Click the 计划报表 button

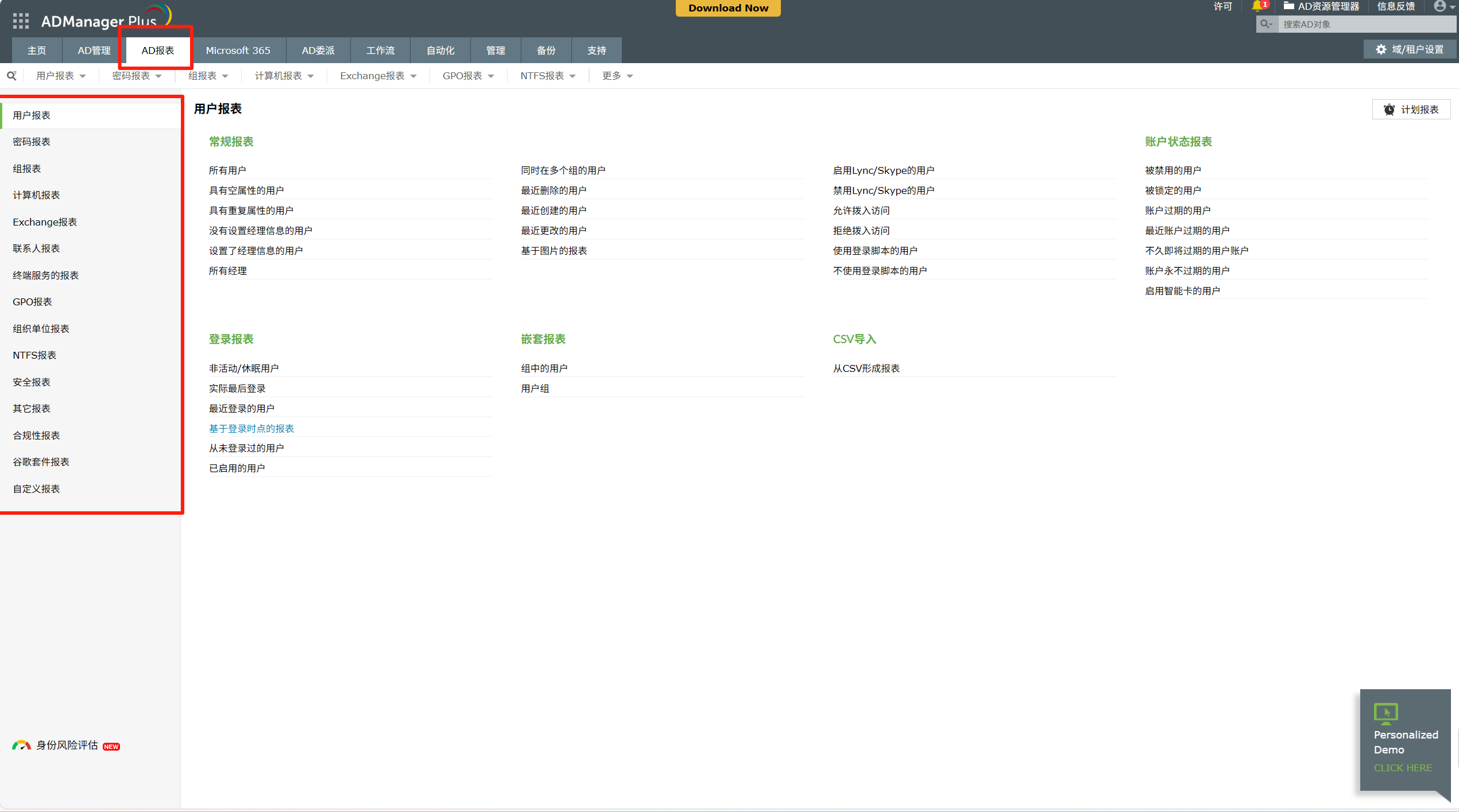(x=1411, y=110)
